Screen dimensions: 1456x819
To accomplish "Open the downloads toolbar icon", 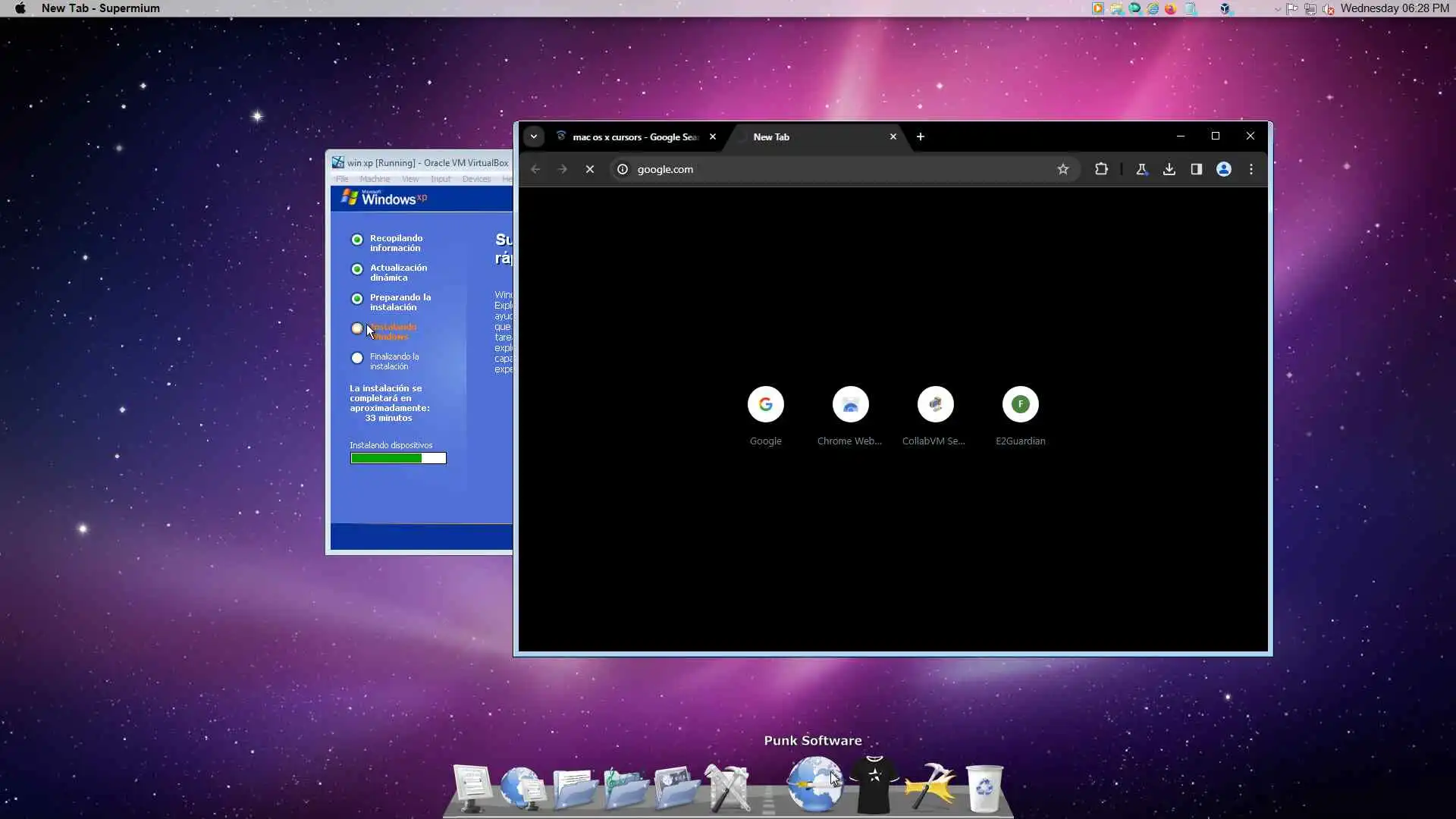I will (x=1169, y=169).
